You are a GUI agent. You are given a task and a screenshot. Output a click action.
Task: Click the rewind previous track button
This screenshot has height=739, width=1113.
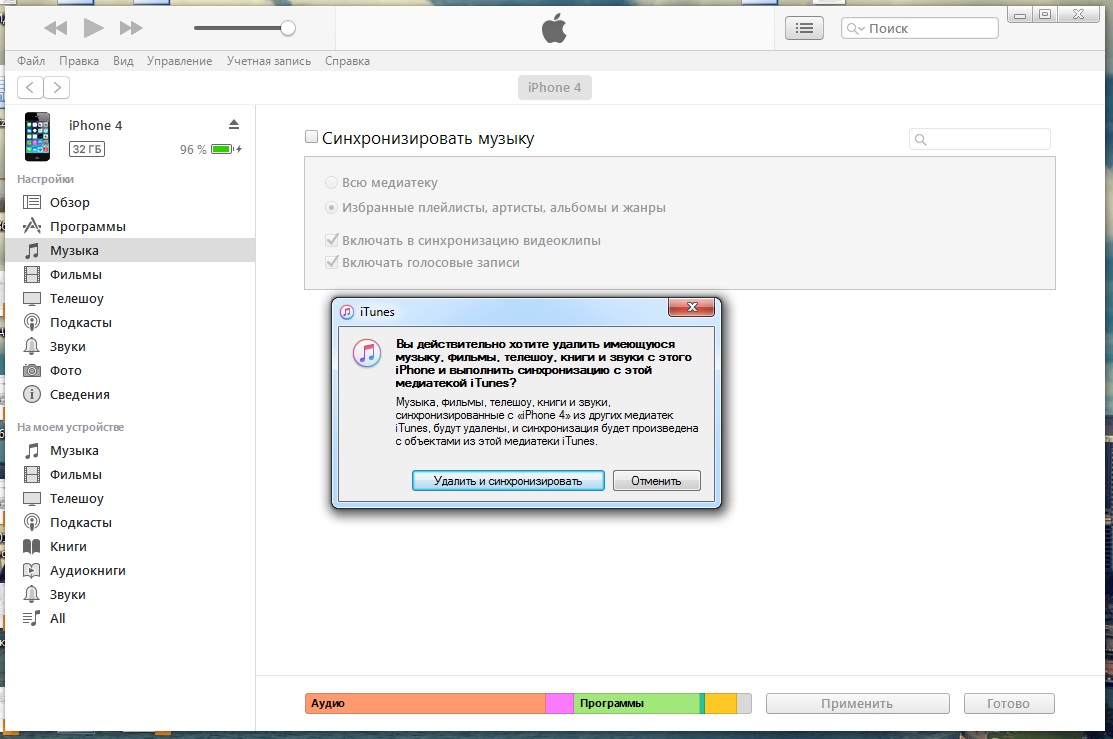point(55,28)
